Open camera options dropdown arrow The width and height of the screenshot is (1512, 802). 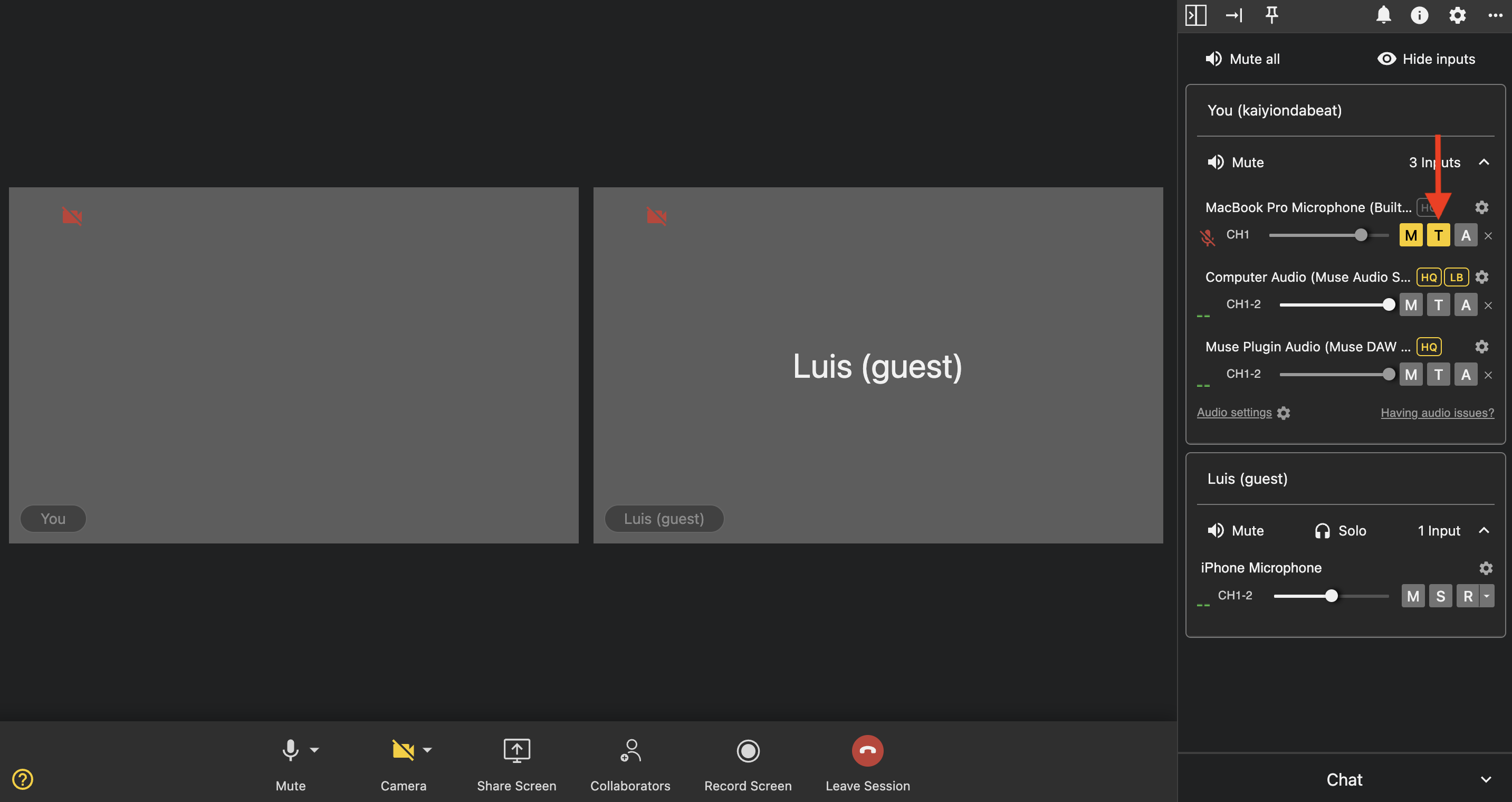coord(427,750)
